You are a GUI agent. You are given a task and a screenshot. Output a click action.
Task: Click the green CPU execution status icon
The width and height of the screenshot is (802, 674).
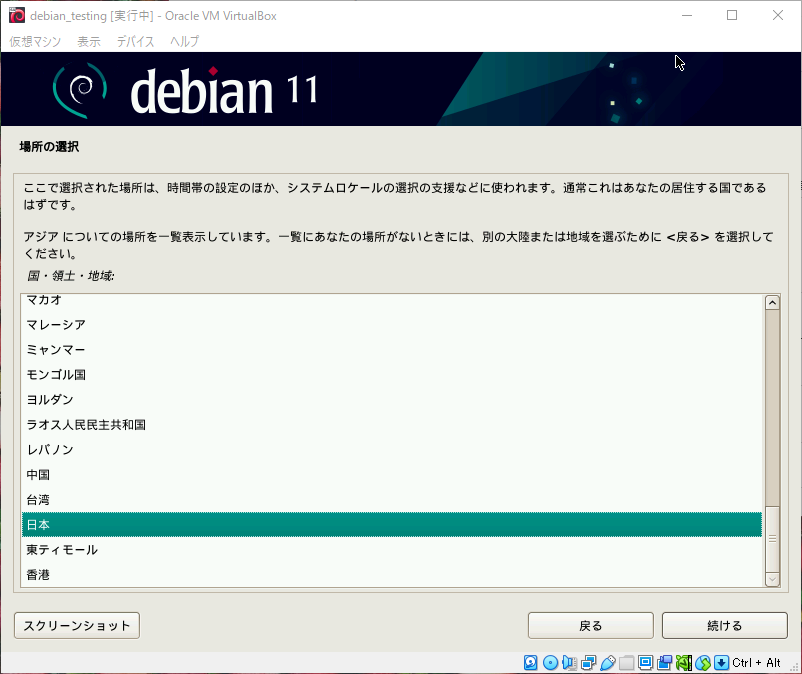pos(684,663)
